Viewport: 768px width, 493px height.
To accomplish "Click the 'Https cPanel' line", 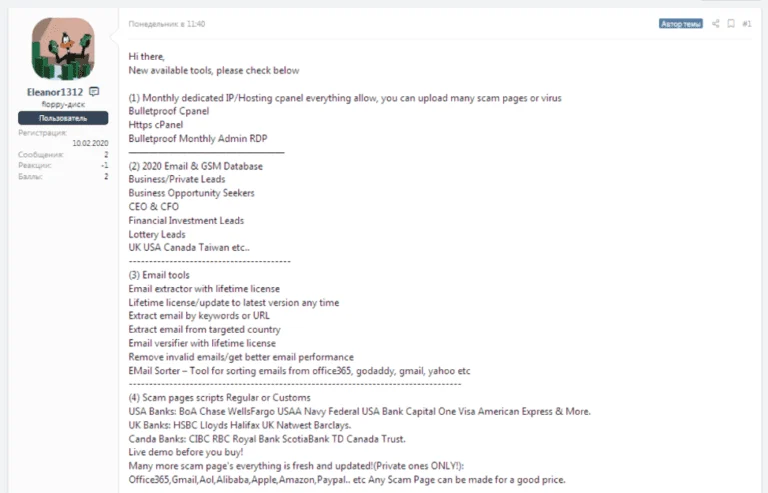I will click(x=155, y=125).
